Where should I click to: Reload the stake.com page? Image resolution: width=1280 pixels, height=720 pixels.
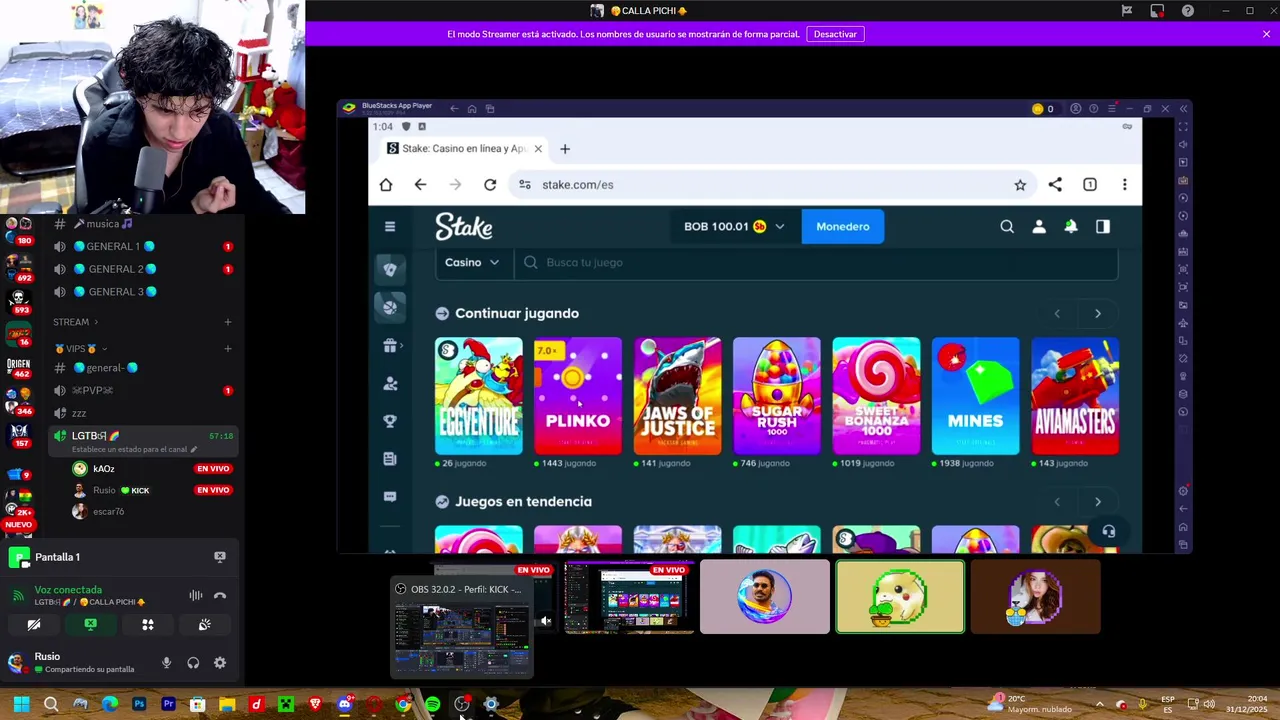coord(490,184)
